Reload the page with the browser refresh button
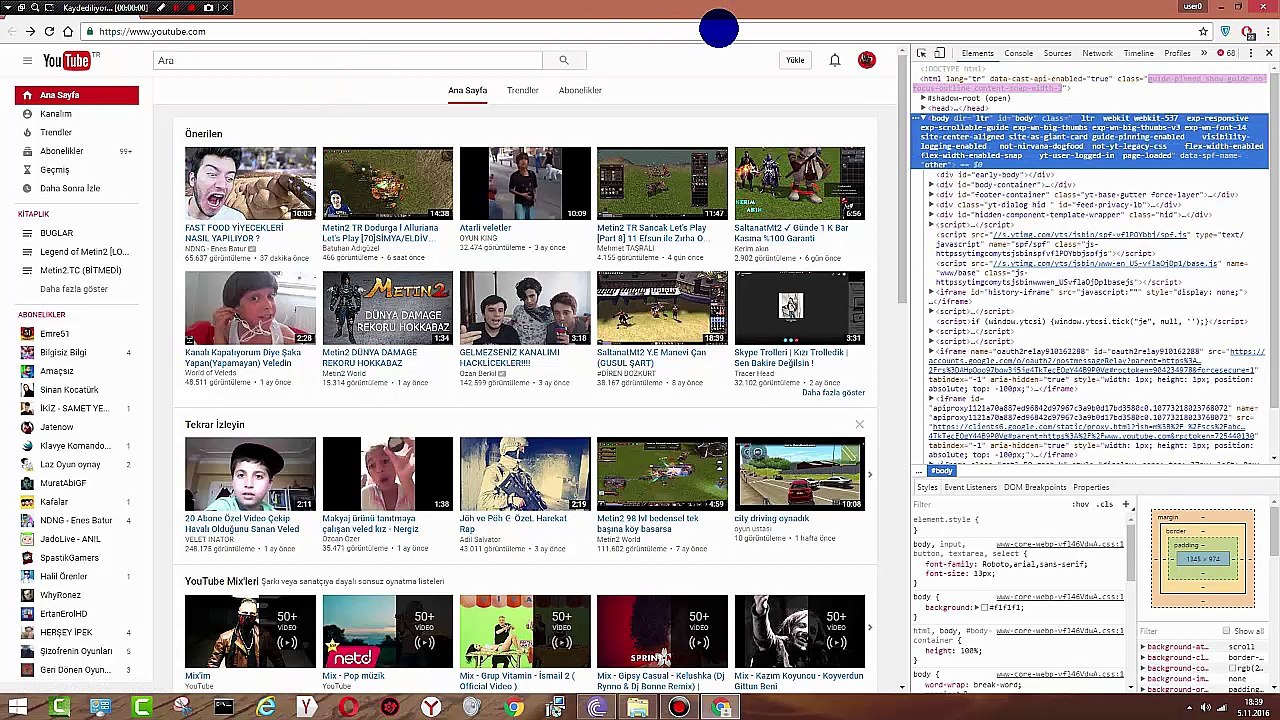1280x720 pixels. pyautogui.click(x=49, y=31)
